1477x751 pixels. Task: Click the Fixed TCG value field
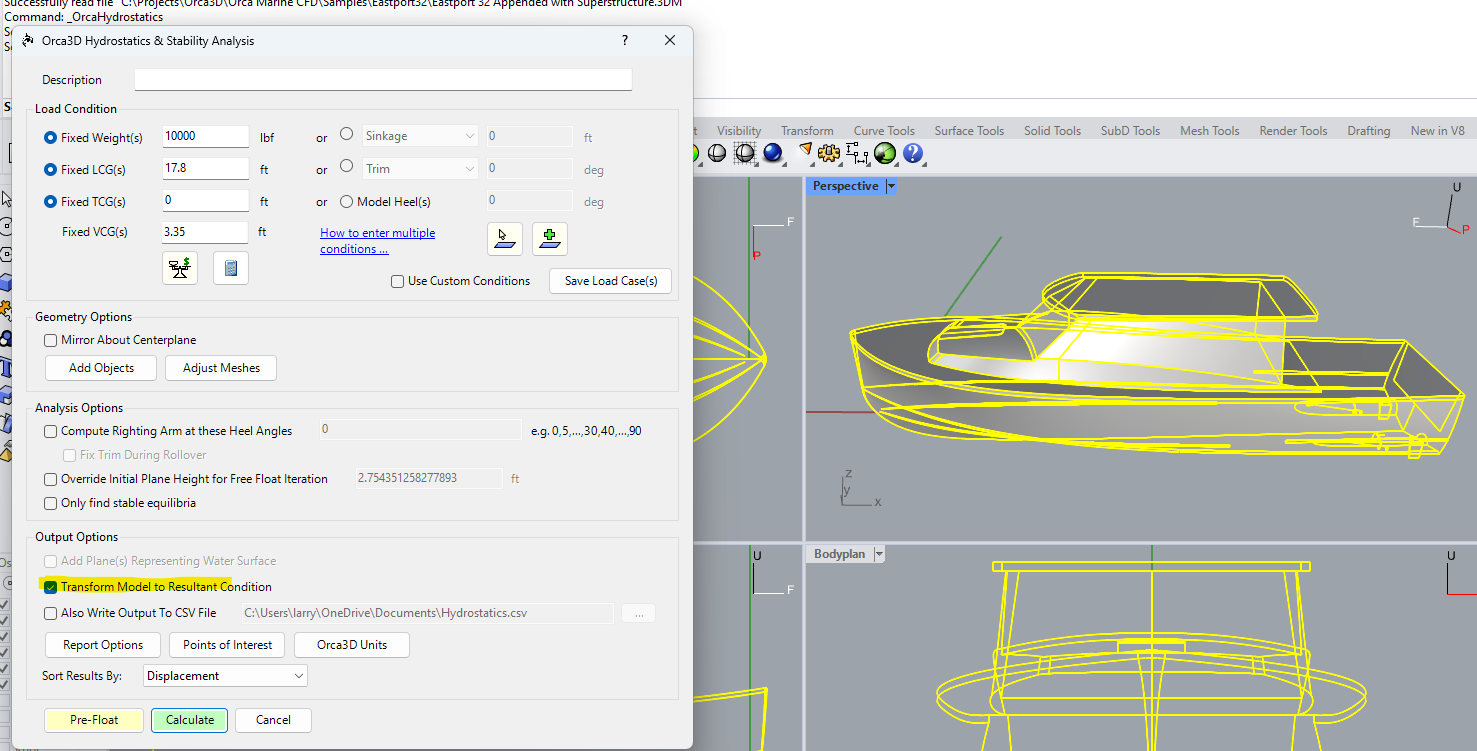point(206,200)
